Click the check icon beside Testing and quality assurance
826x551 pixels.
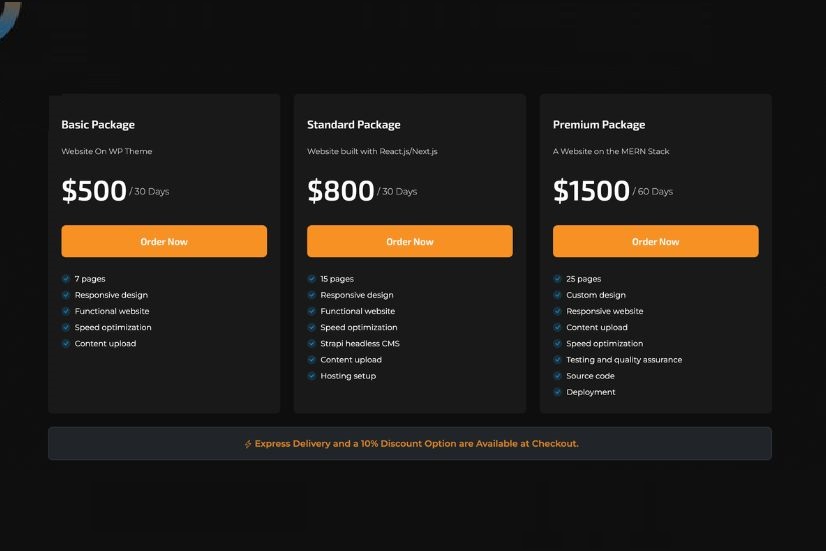(x=558, y=360)
